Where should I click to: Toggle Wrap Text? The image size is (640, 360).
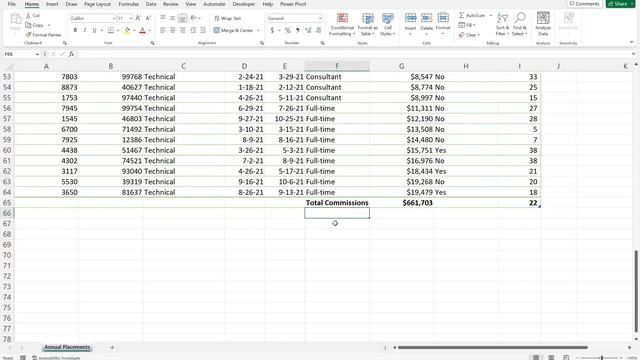click(x=228, y=18)
